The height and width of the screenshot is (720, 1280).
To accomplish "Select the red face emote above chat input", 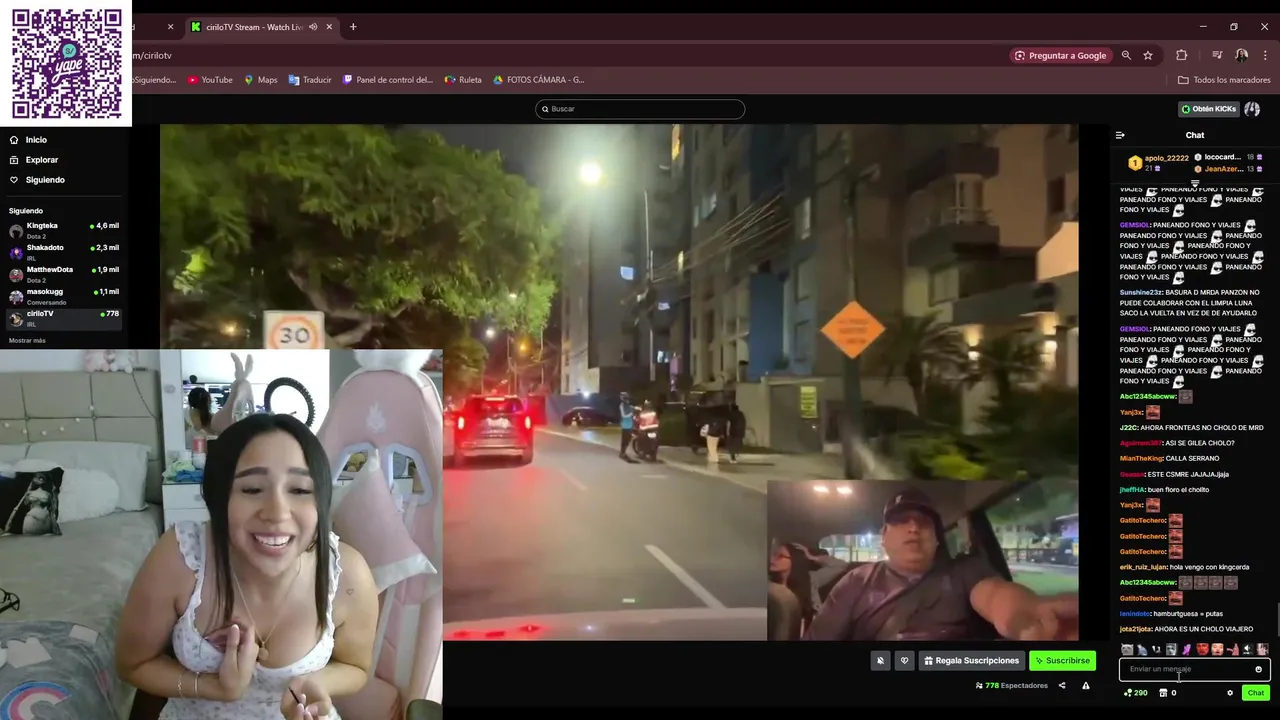I will point(1202,650).
